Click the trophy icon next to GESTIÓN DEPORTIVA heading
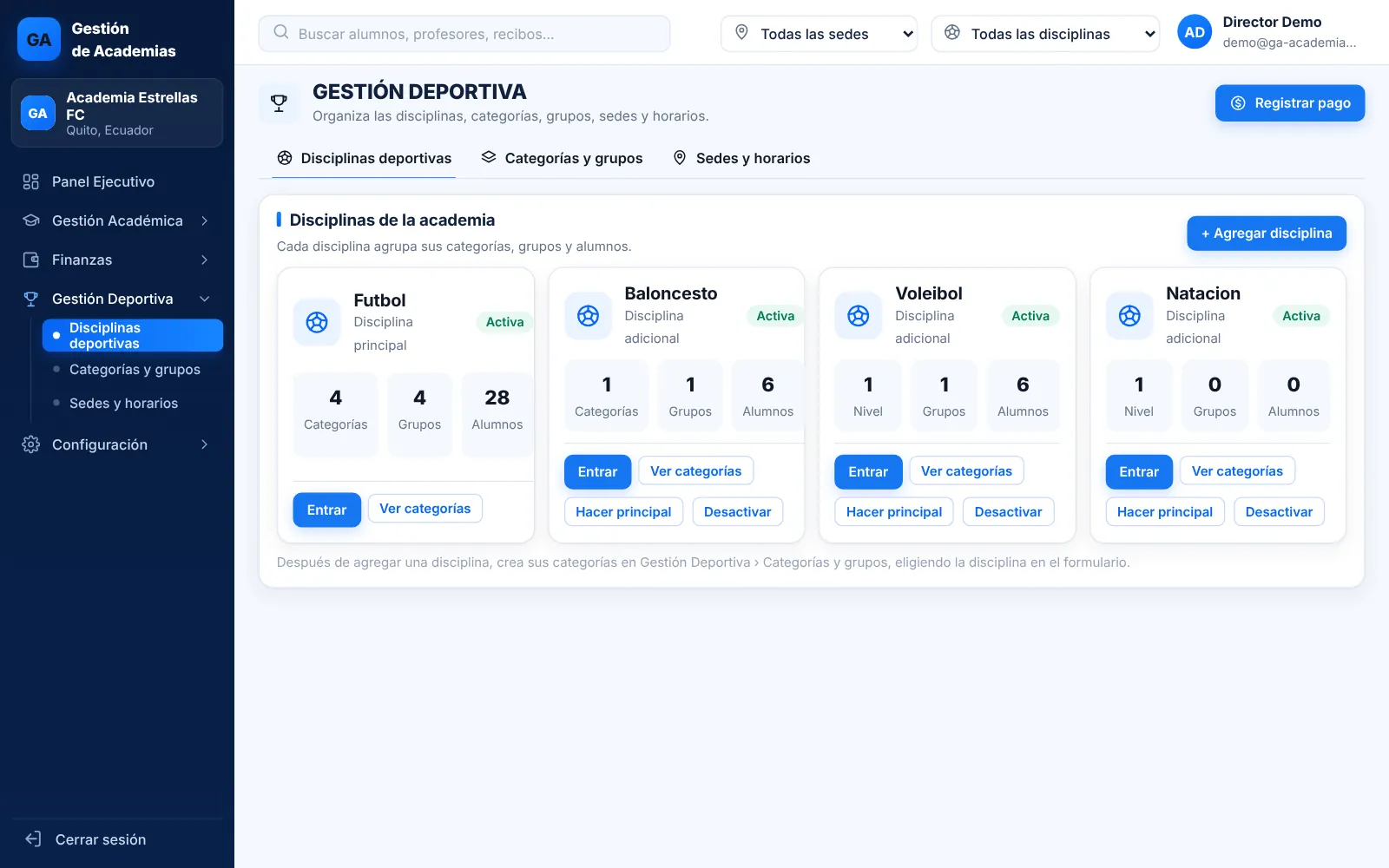 (x=279, y=103)
